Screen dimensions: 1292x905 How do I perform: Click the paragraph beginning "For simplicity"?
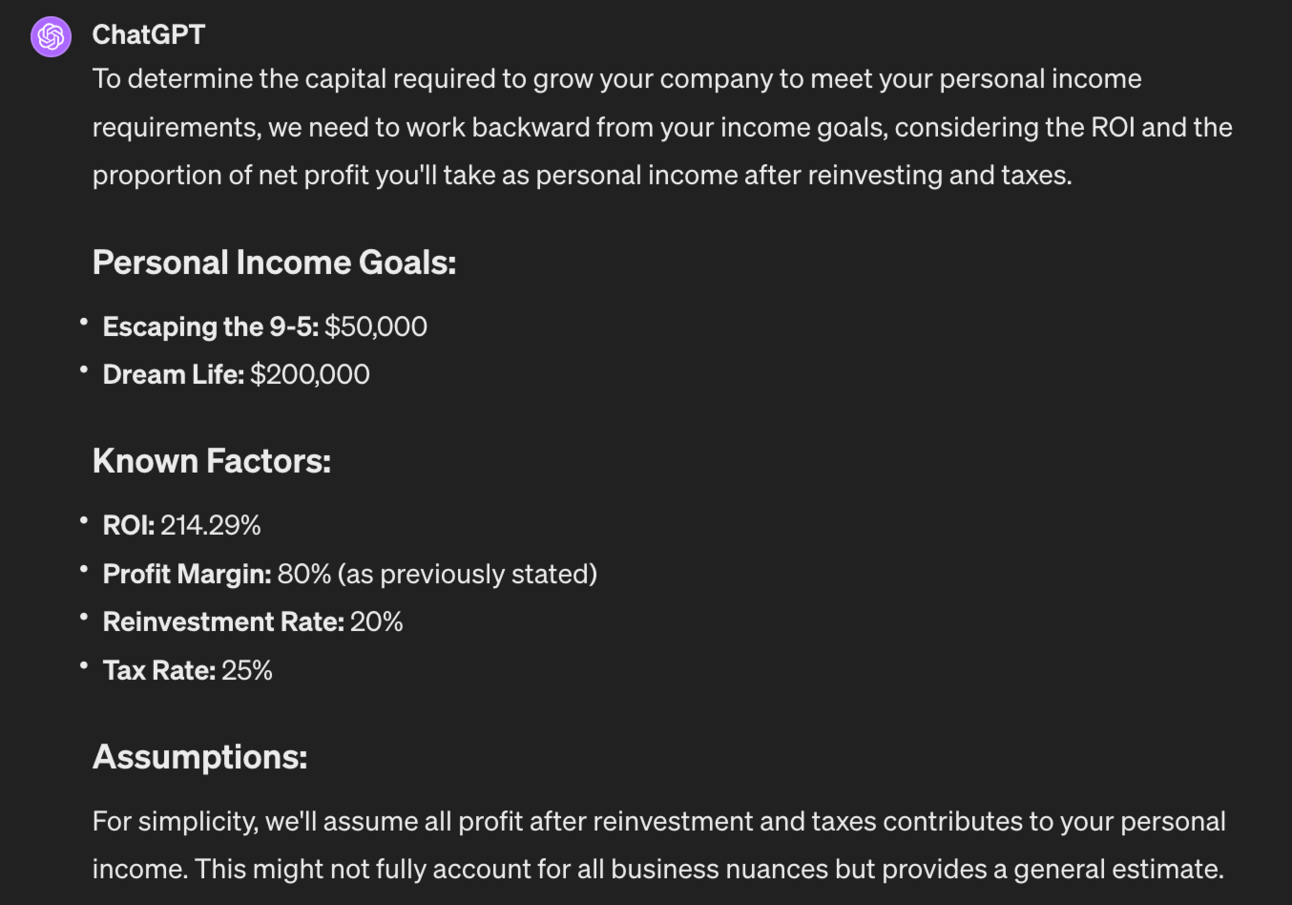pyautogui.click(x=658, y=845)
